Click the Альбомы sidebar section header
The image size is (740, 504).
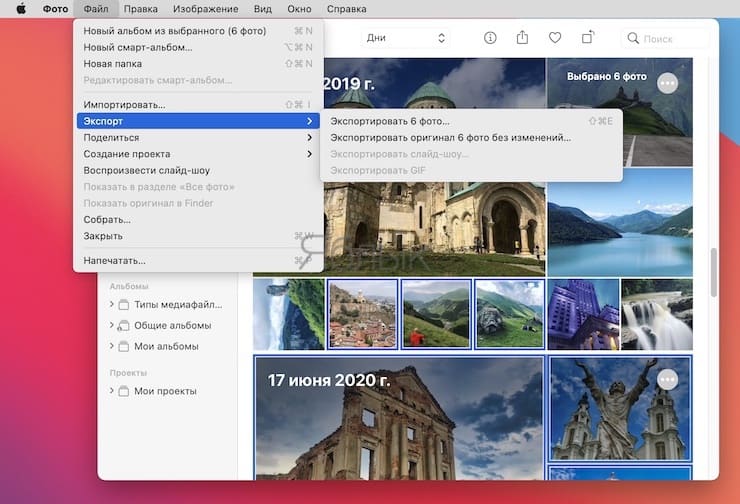[x=129, y=286]
